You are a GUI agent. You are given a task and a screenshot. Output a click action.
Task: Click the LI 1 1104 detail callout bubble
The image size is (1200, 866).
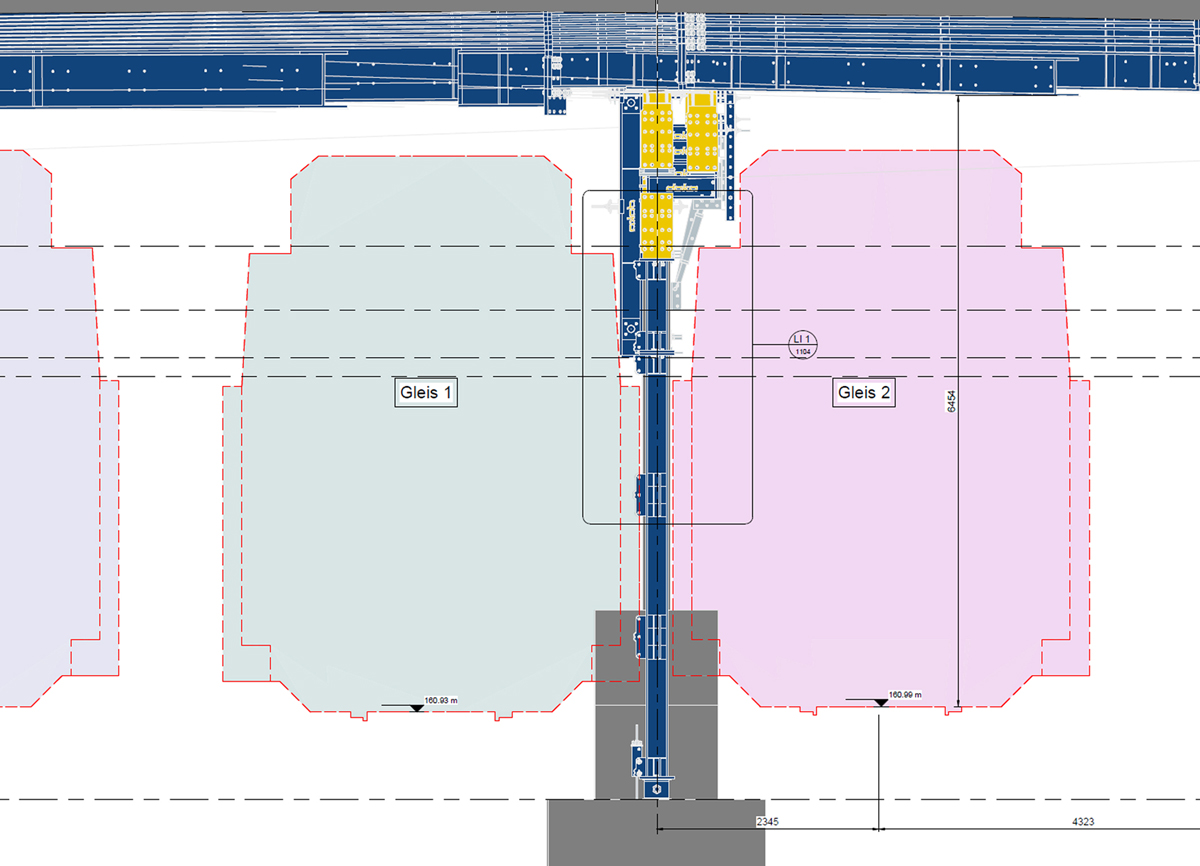801,345
